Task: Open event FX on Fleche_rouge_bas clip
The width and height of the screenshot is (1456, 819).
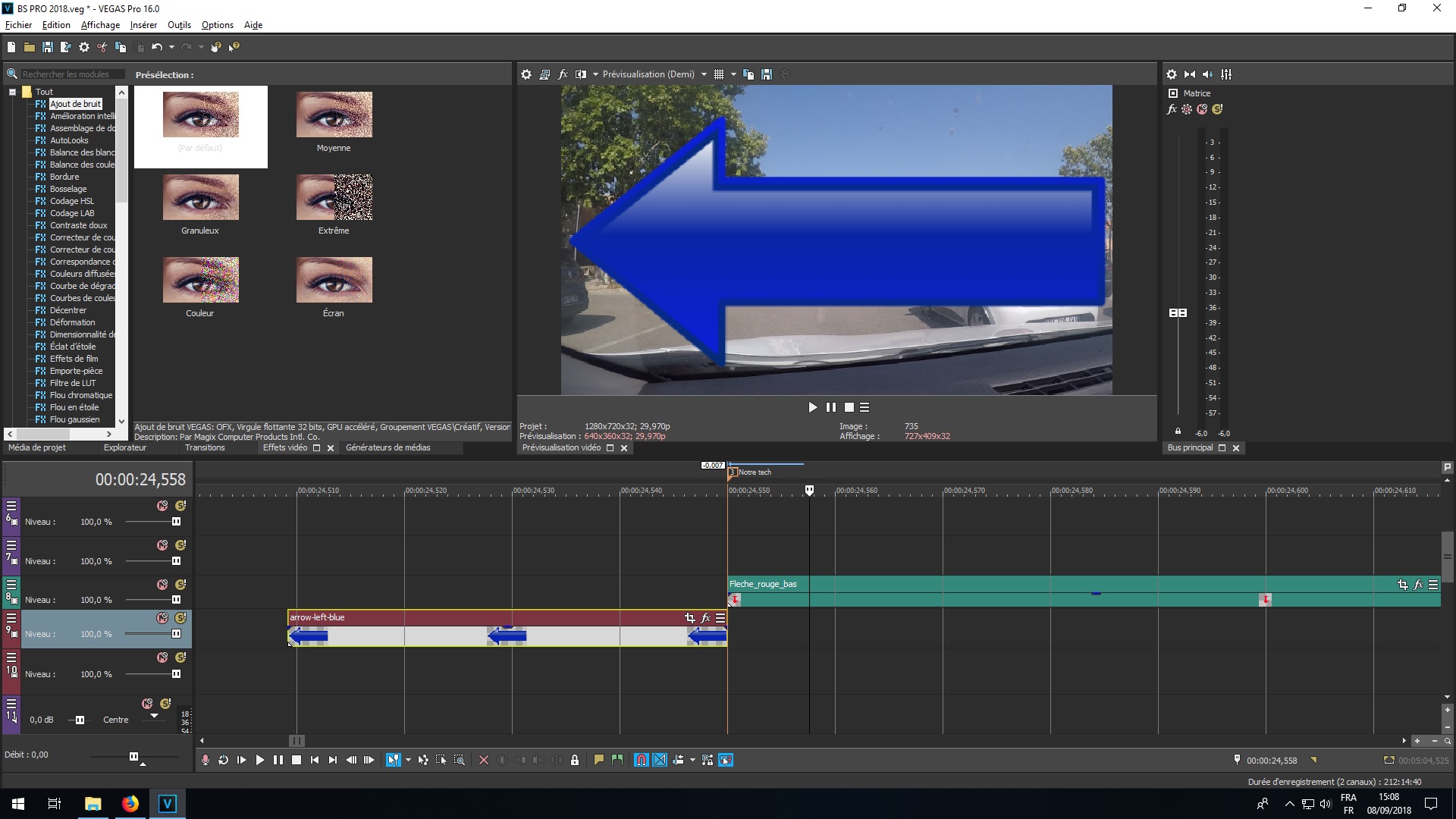Action: 1418,585
